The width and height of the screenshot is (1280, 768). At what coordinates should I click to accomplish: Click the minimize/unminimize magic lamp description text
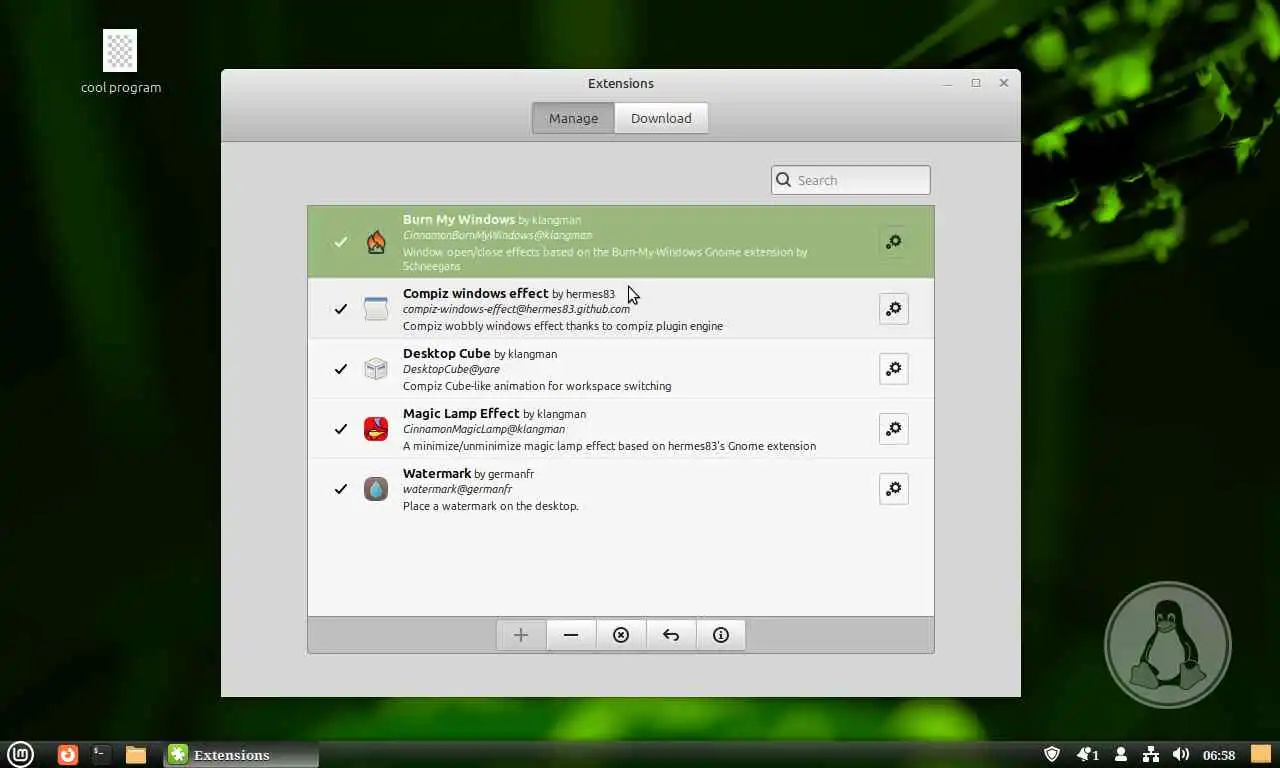click(609, 446)
